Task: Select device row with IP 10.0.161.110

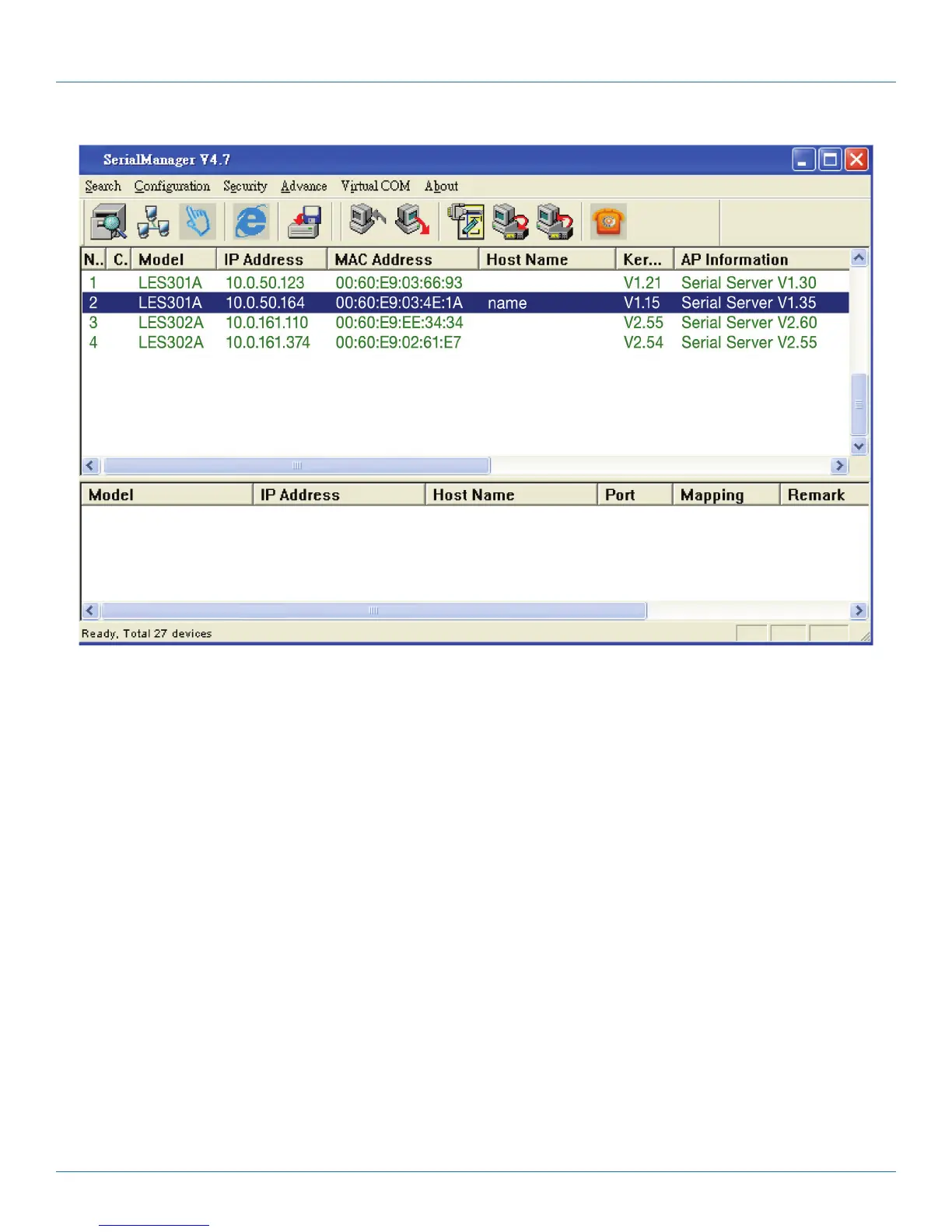Action: point(465,323)
